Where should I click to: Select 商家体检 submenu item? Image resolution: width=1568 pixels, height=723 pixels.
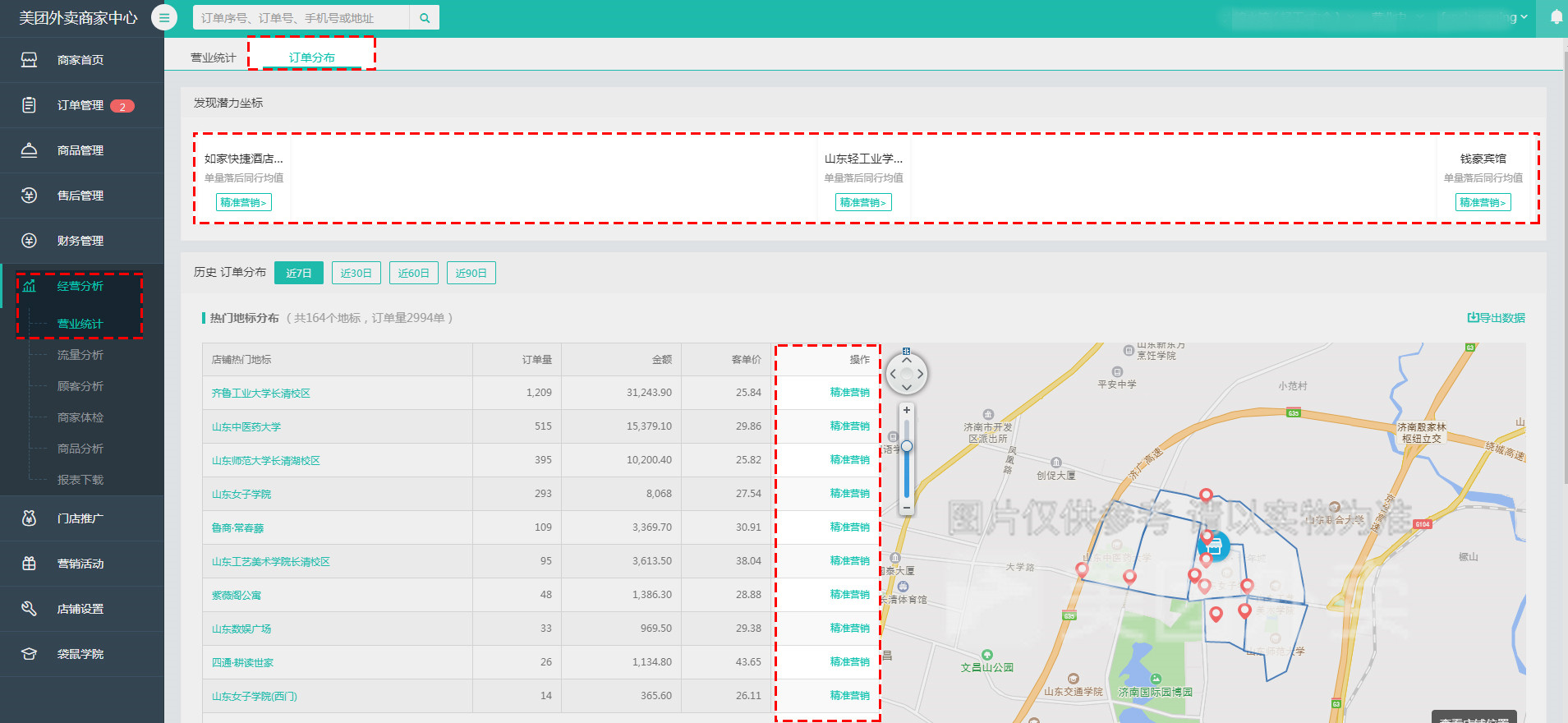click(80, 417)
